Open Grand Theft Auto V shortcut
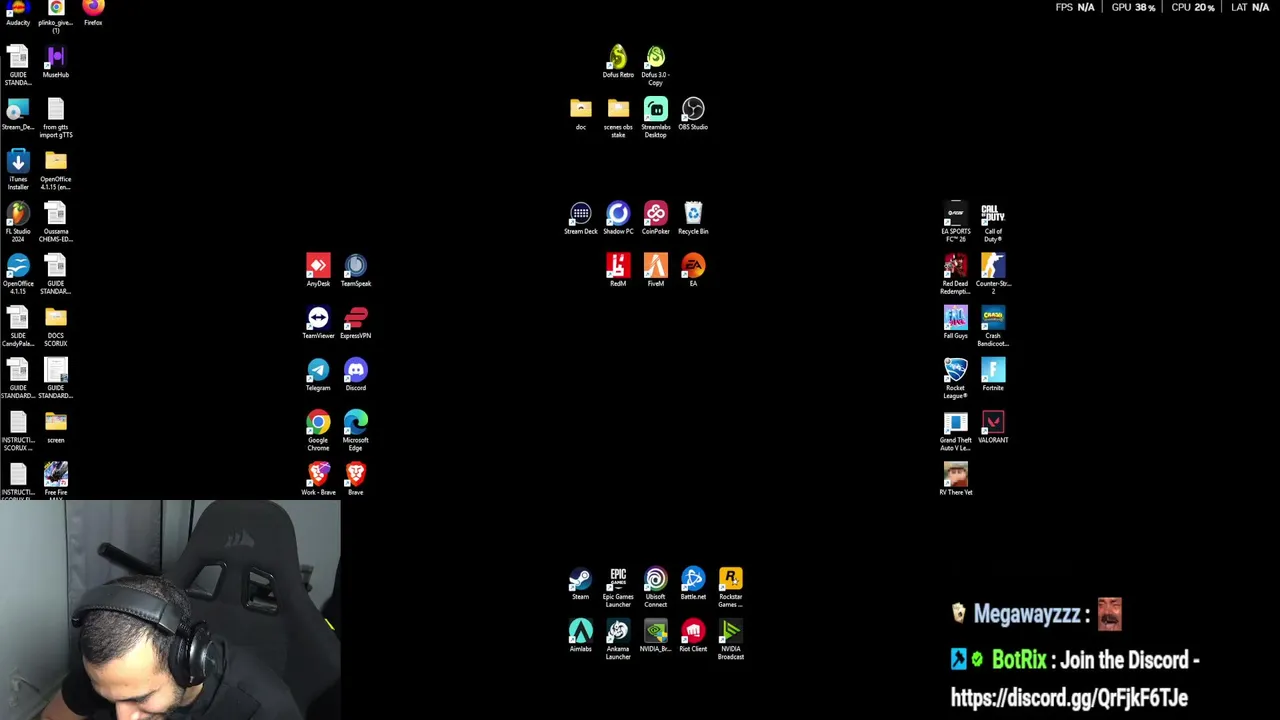 pos(956,430)
